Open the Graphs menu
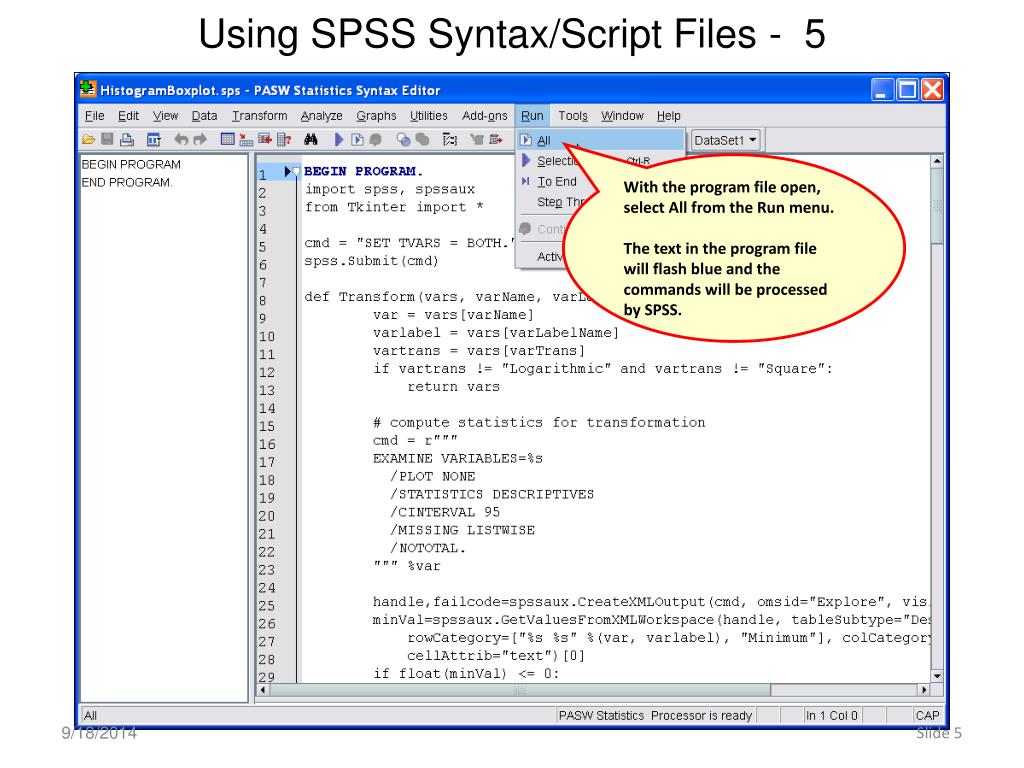1024x768 pixels. 376,116
